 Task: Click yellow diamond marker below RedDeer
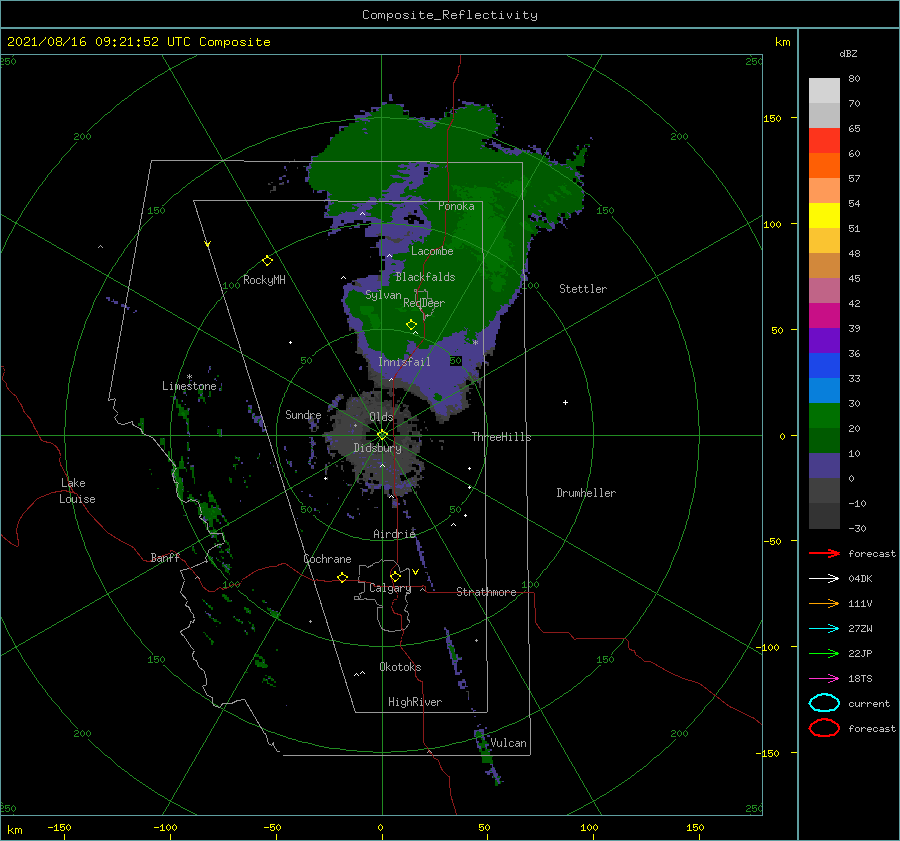point(411,325)
